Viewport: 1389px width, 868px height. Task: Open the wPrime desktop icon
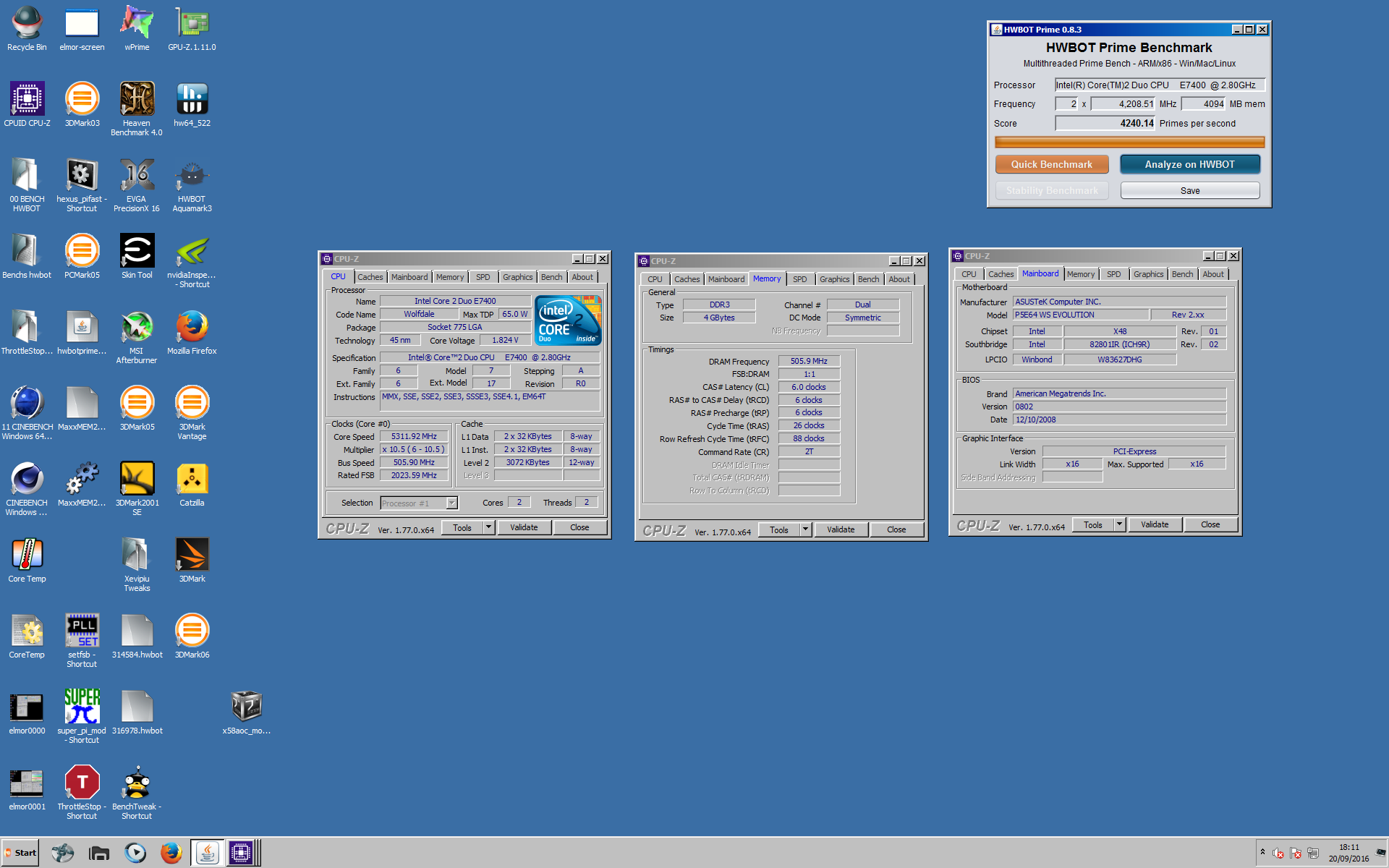click(x=137, y=29)
